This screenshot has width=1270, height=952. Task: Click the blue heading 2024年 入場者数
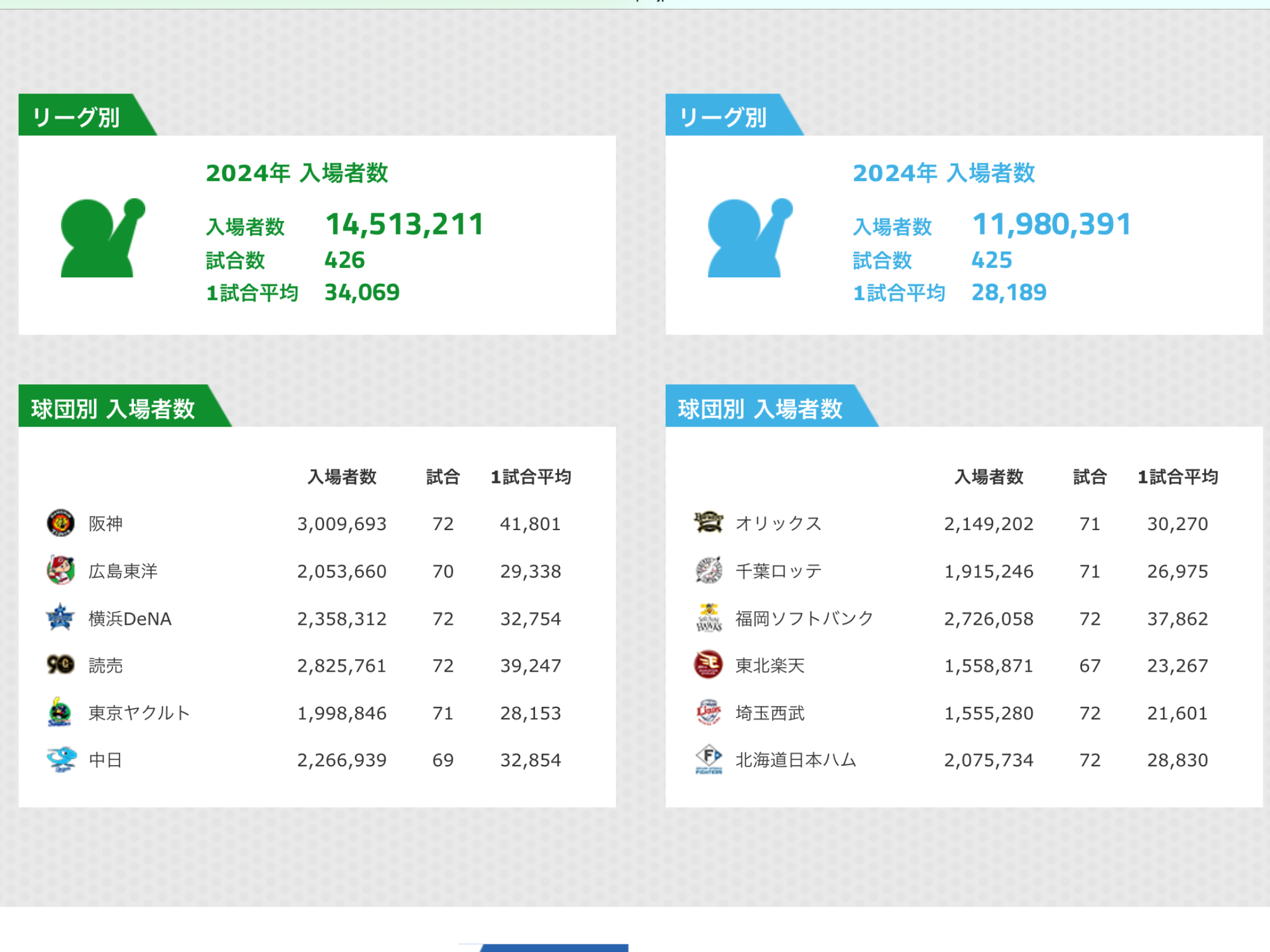click(944, 173)
